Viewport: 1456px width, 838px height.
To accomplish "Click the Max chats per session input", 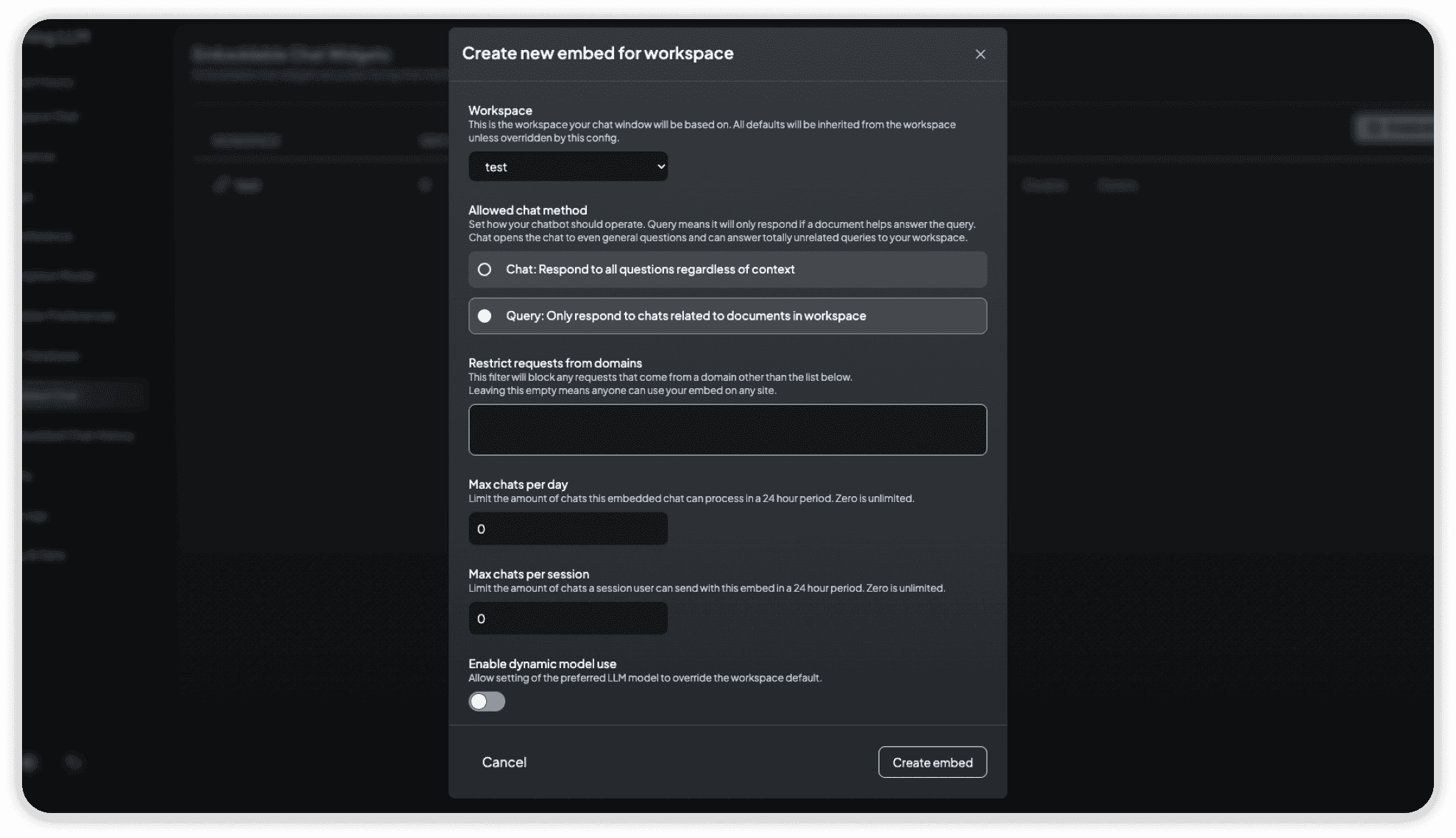I will pyautogui.click(x=568, y=617).
